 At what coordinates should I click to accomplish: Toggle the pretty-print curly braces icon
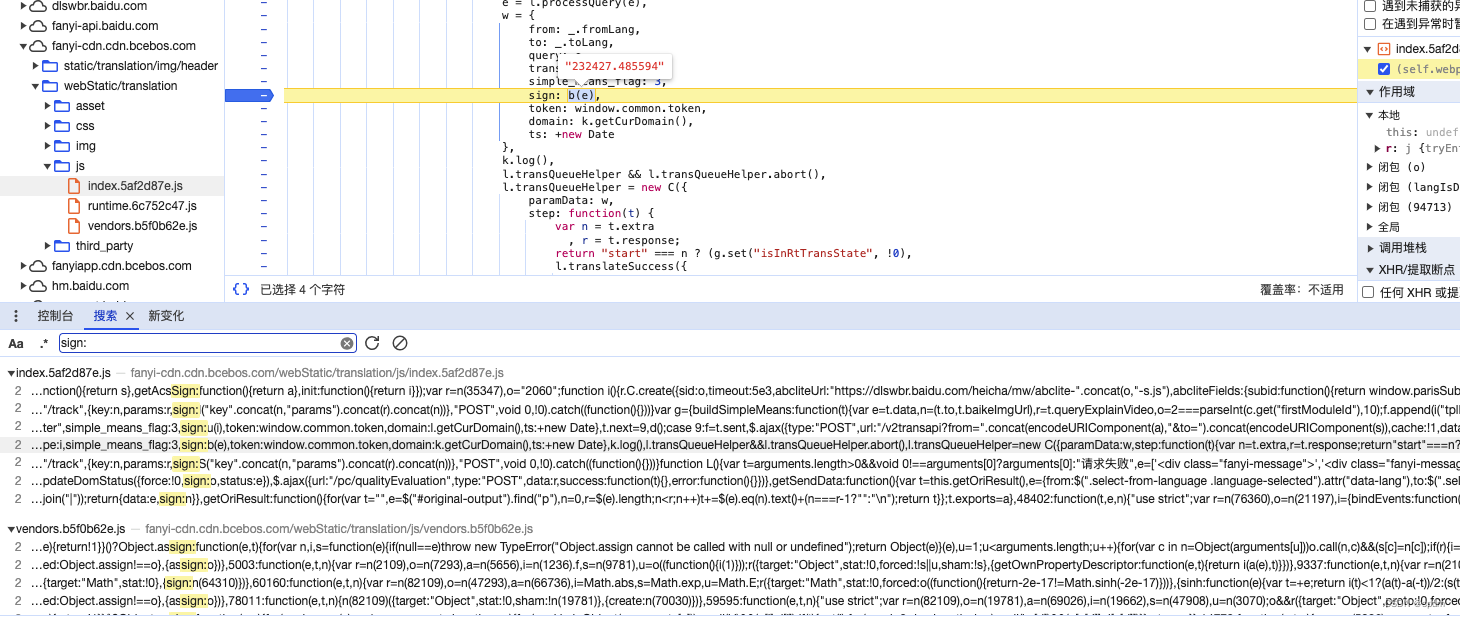click(x=241, y=289)
